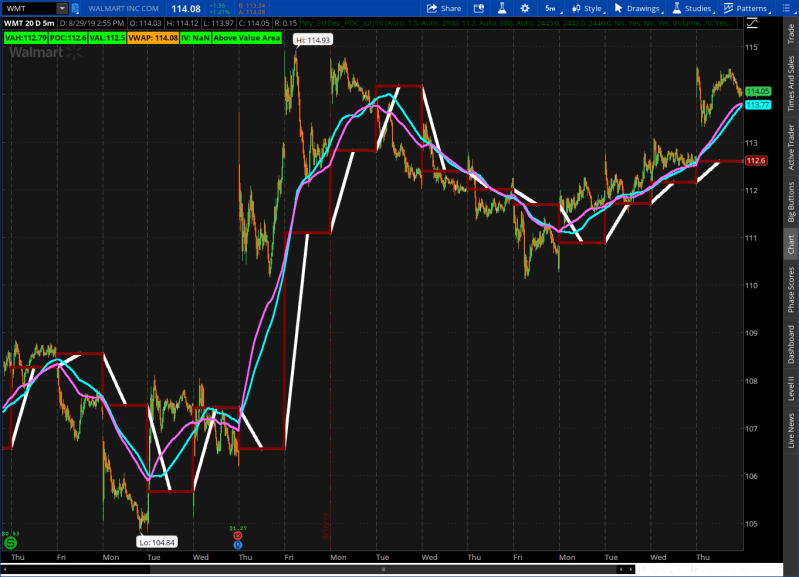Viewport: 799px width, 577px height.
Task: Open the symbol dropdown arrow next to WMT
Action: click(x=62, y=8)
